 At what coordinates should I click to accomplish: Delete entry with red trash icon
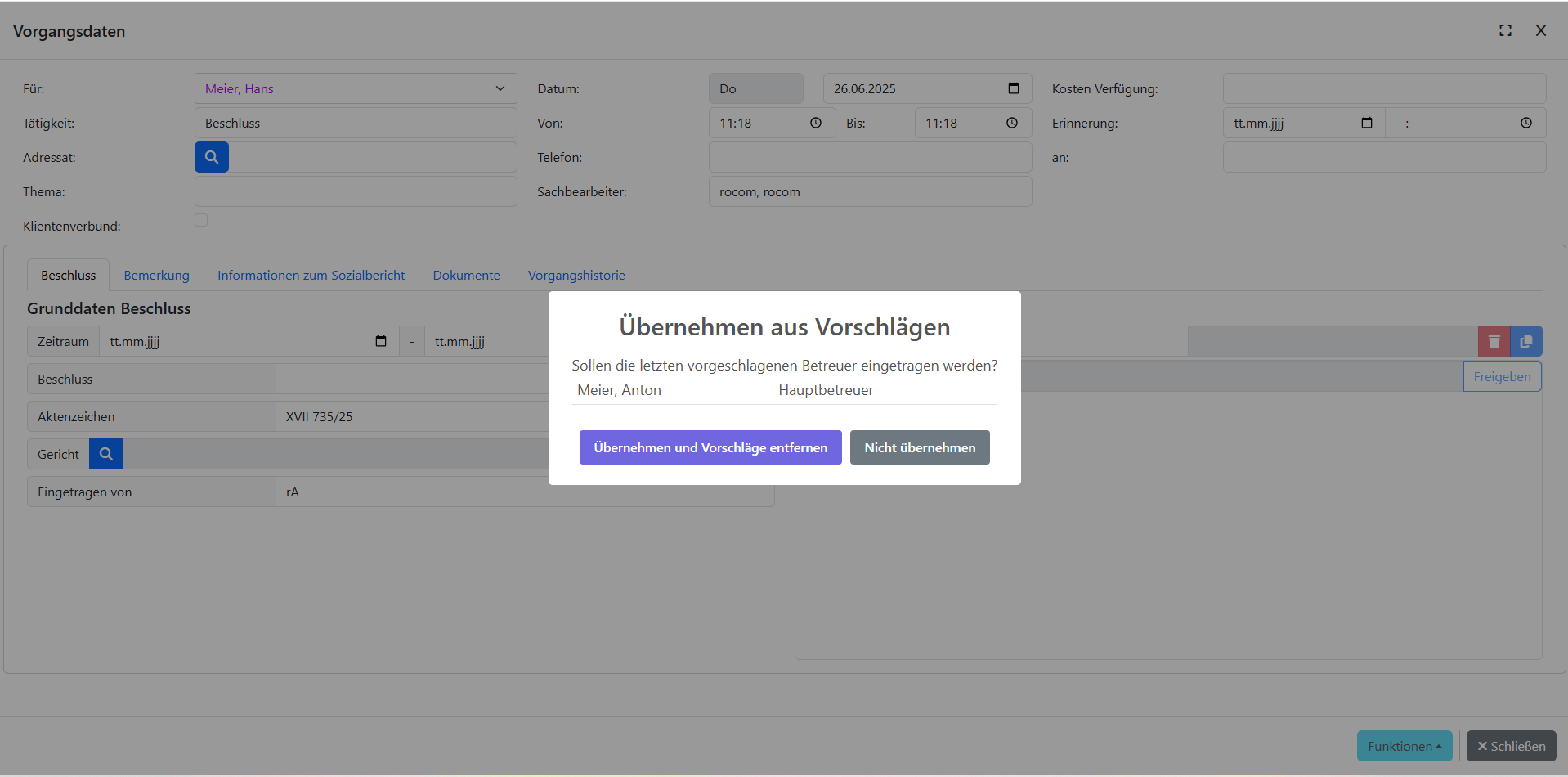click(1494, 341)
